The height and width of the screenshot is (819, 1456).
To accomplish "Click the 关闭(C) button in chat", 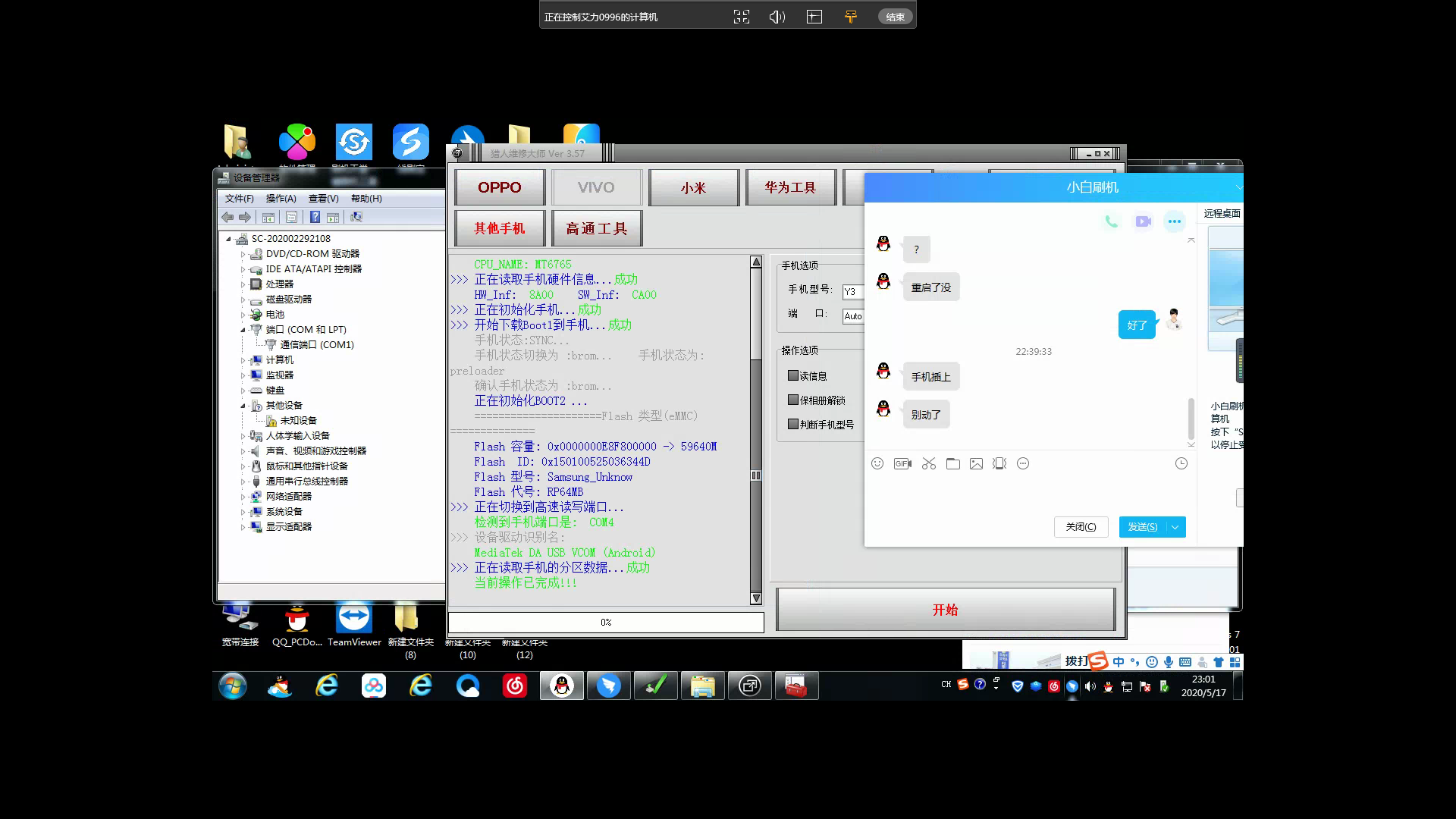I will pyautogui.click(x=1081, y=527).
